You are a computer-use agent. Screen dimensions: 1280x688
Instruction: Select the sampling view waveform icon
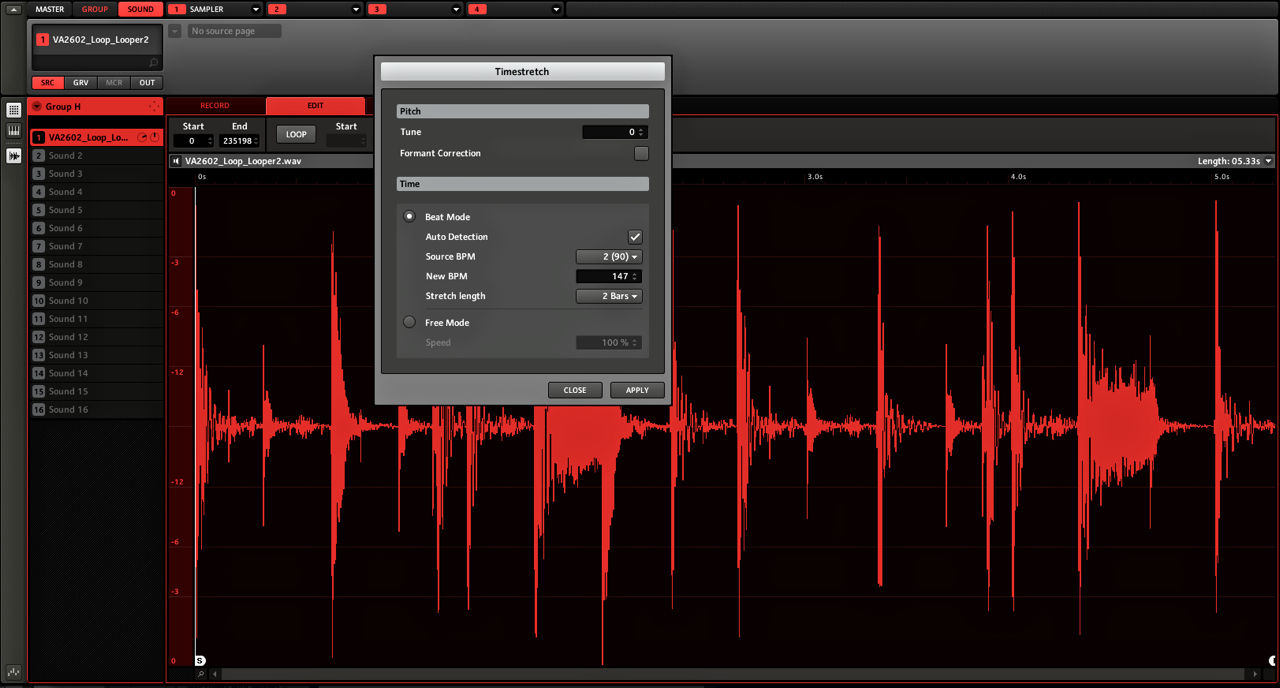(x=14, y=156)
